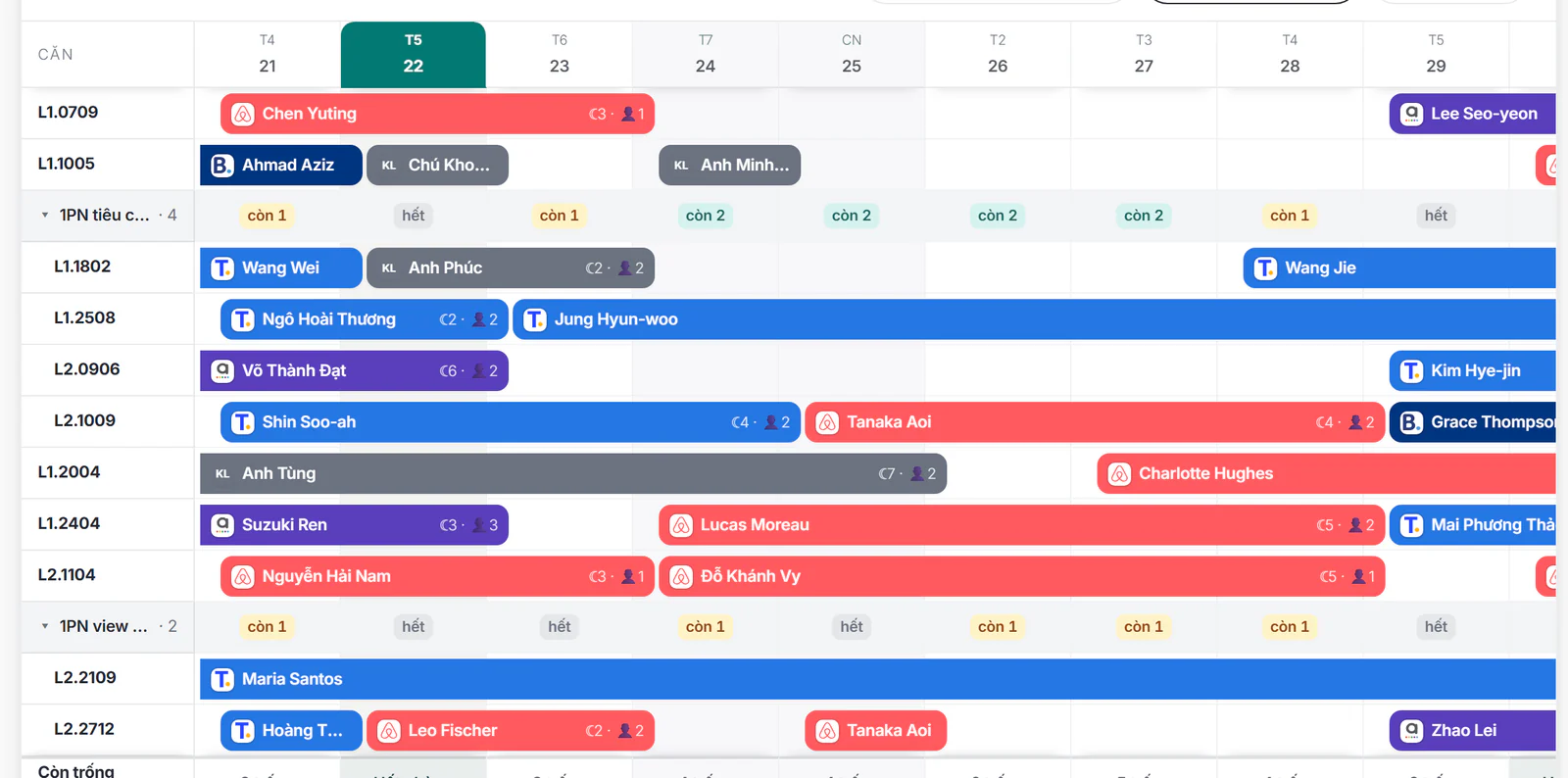Screen dimensions: 1568x778
Task: Click the Booking.com icon on Grace Thompson booking
Action: point(1411,422)
